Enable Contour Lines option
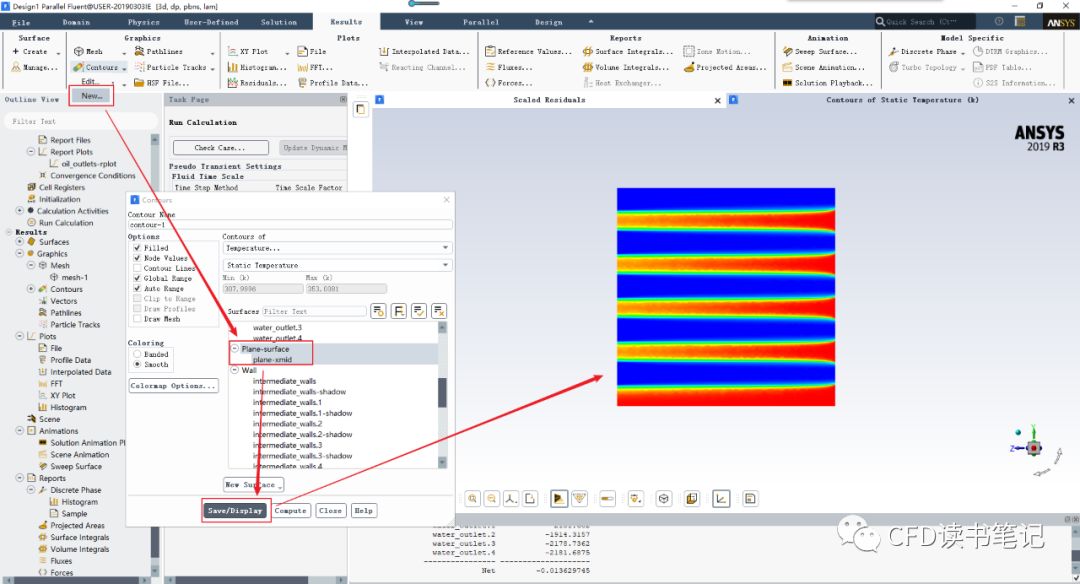 point(137,269)
